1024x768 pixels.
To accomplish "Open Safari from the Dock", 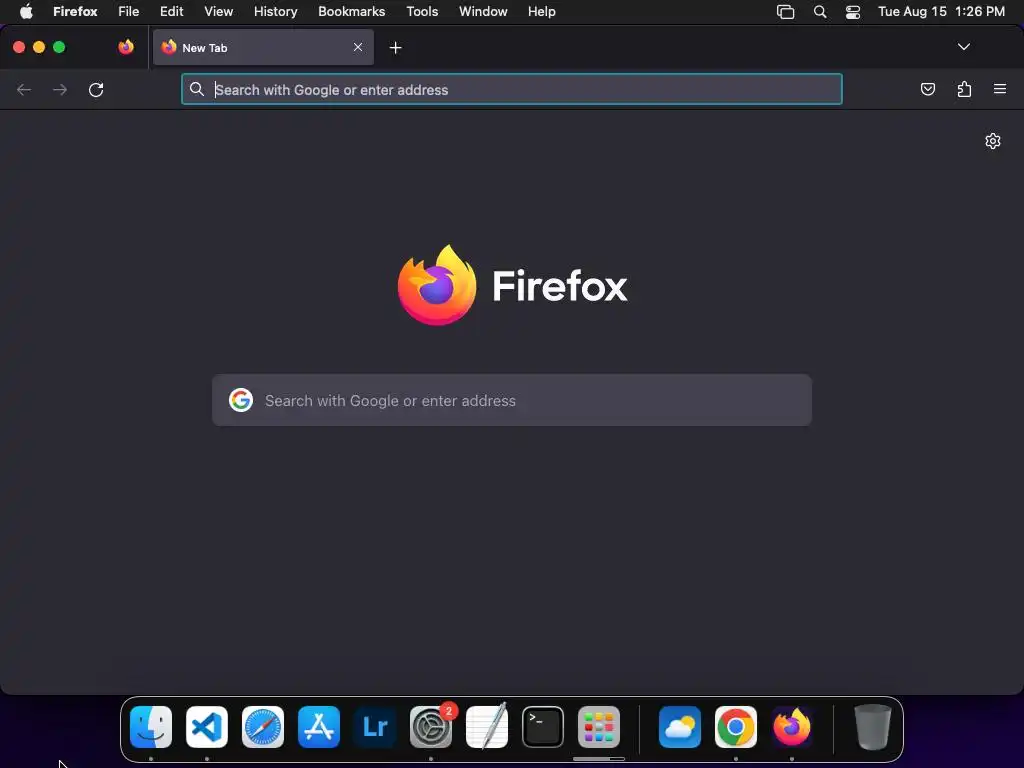I will [x=263, y=726].
